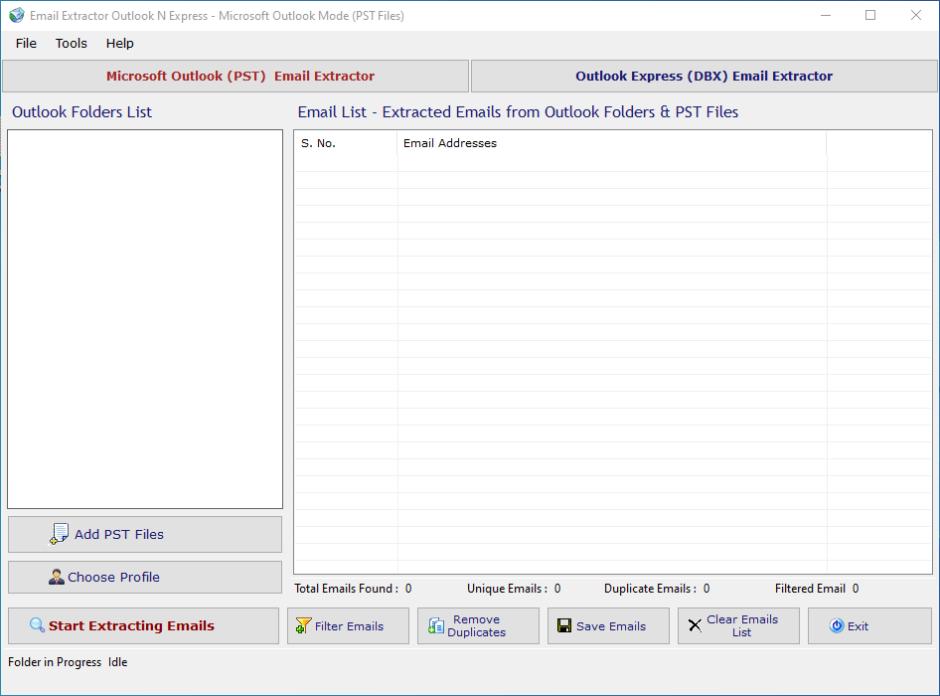The height and width of the screenshot is (696, 940).
Task: Click the power icon on Exit
Action: click(x=836, y=626)
